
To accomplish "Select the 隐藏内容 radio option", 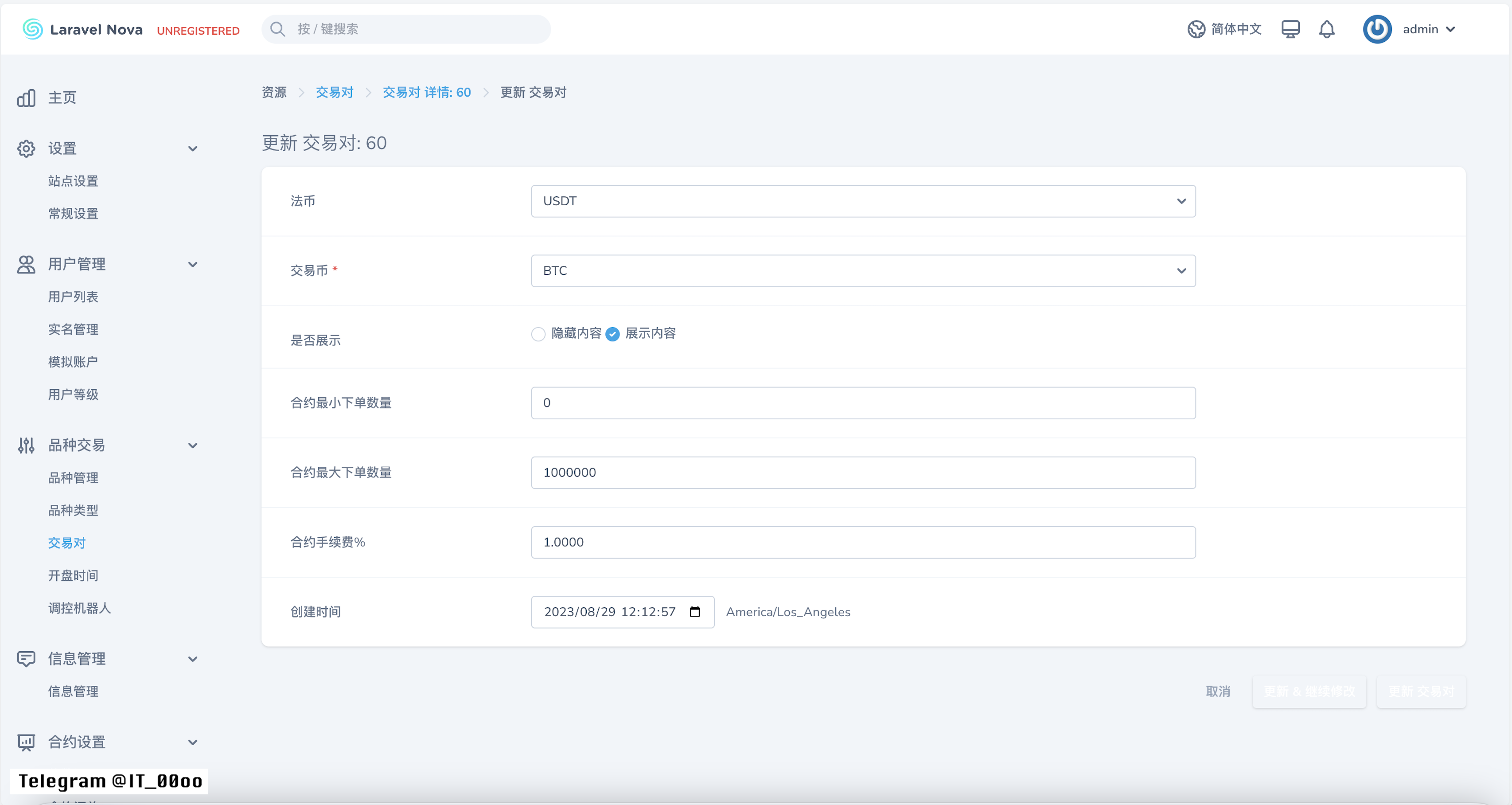I will pyautogui.click(x=538, y=334).
